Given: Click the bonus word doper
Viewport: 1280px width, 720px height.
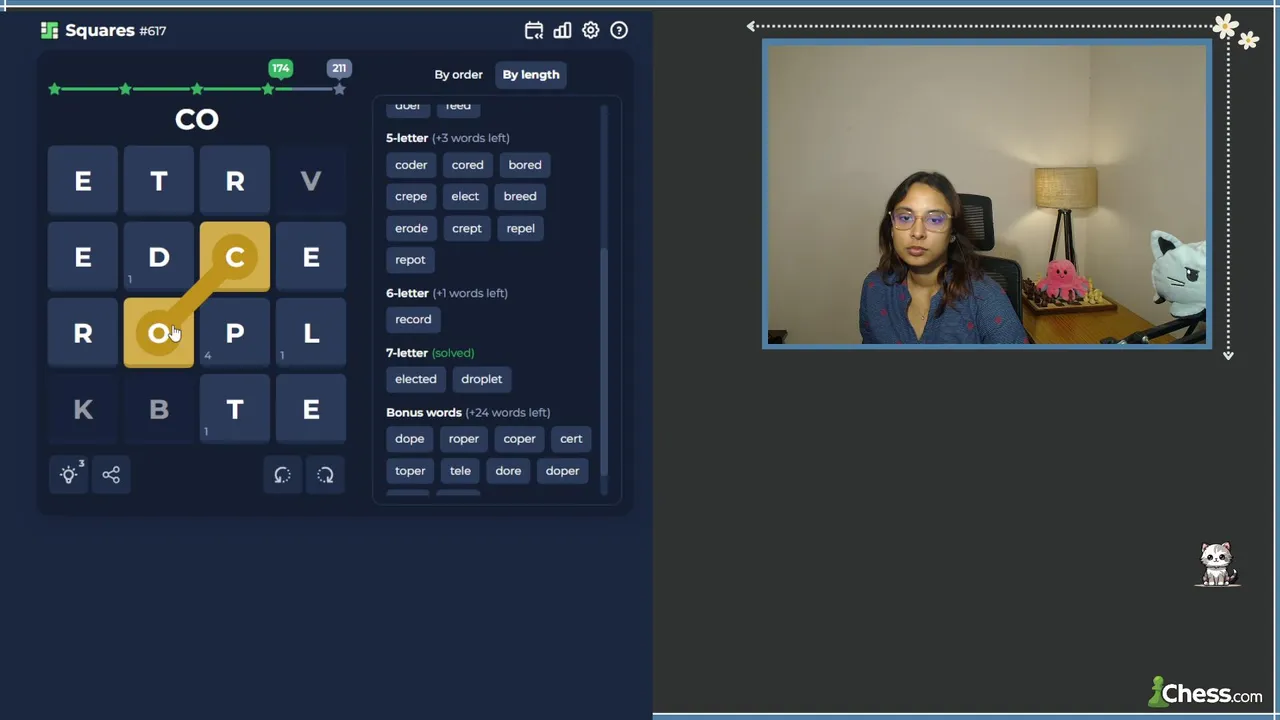Looking at the screenshot, I should [562, 471].
